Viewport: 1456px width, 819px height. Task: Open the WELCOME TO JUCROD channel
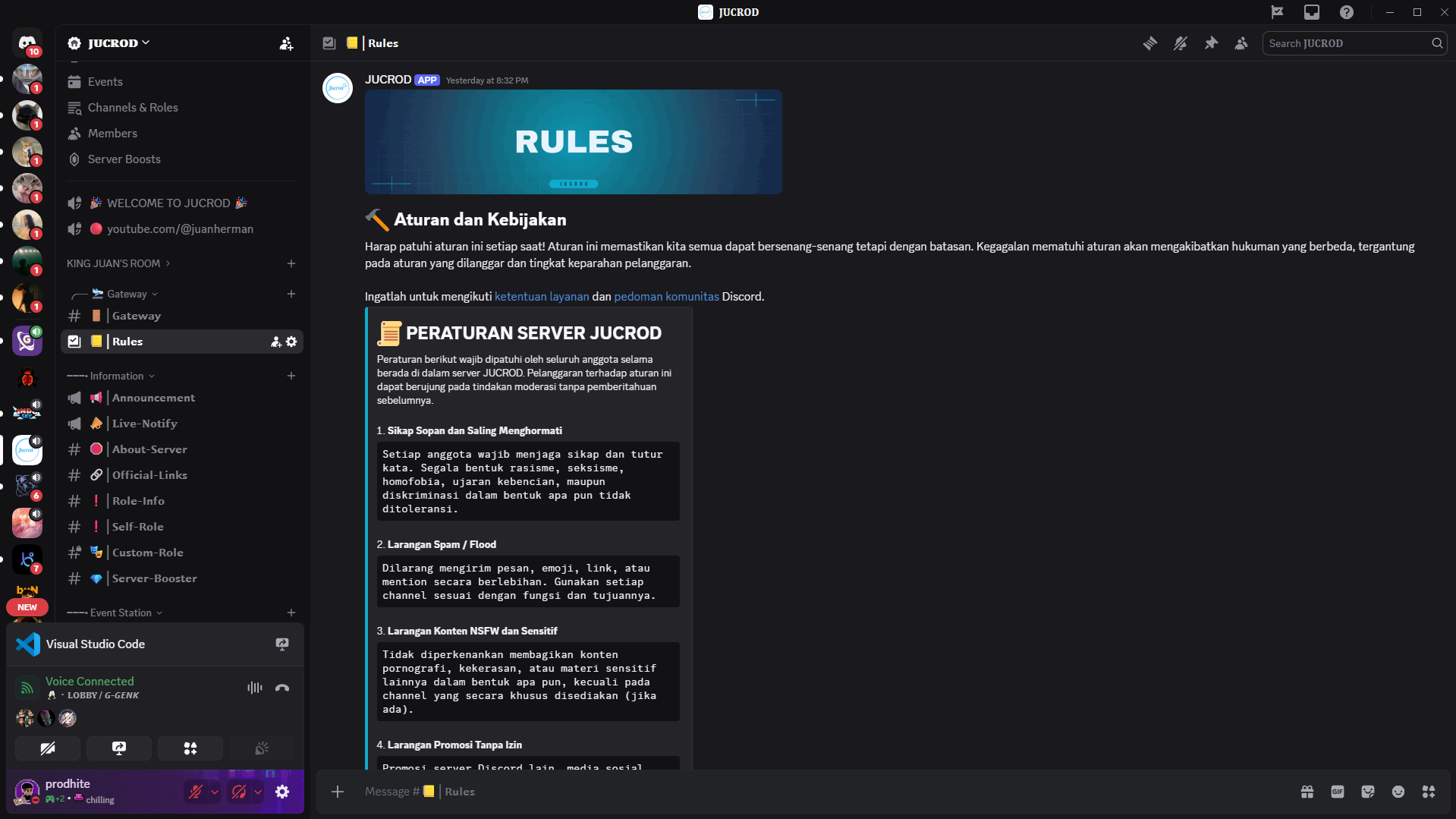(x=182, y=203)
